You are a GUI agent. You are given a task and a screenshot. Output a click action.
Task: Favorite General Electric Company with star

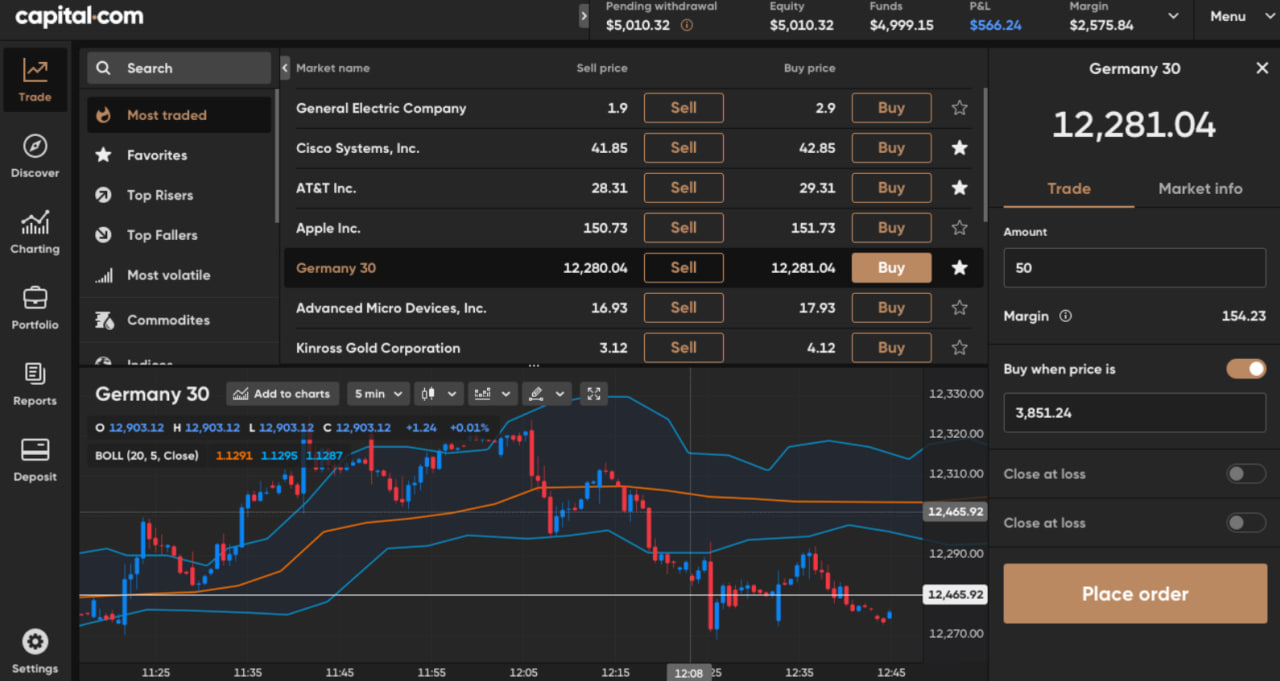(959, 108)
